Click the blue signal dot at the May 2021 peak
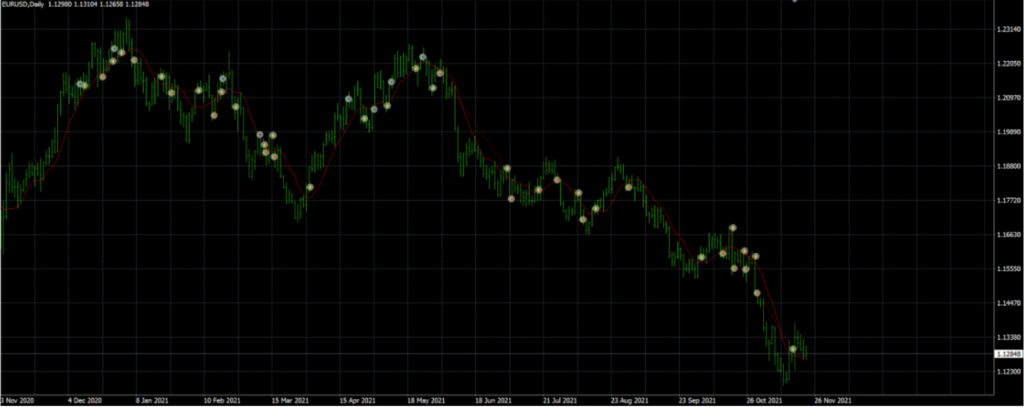 coord(423,57)
